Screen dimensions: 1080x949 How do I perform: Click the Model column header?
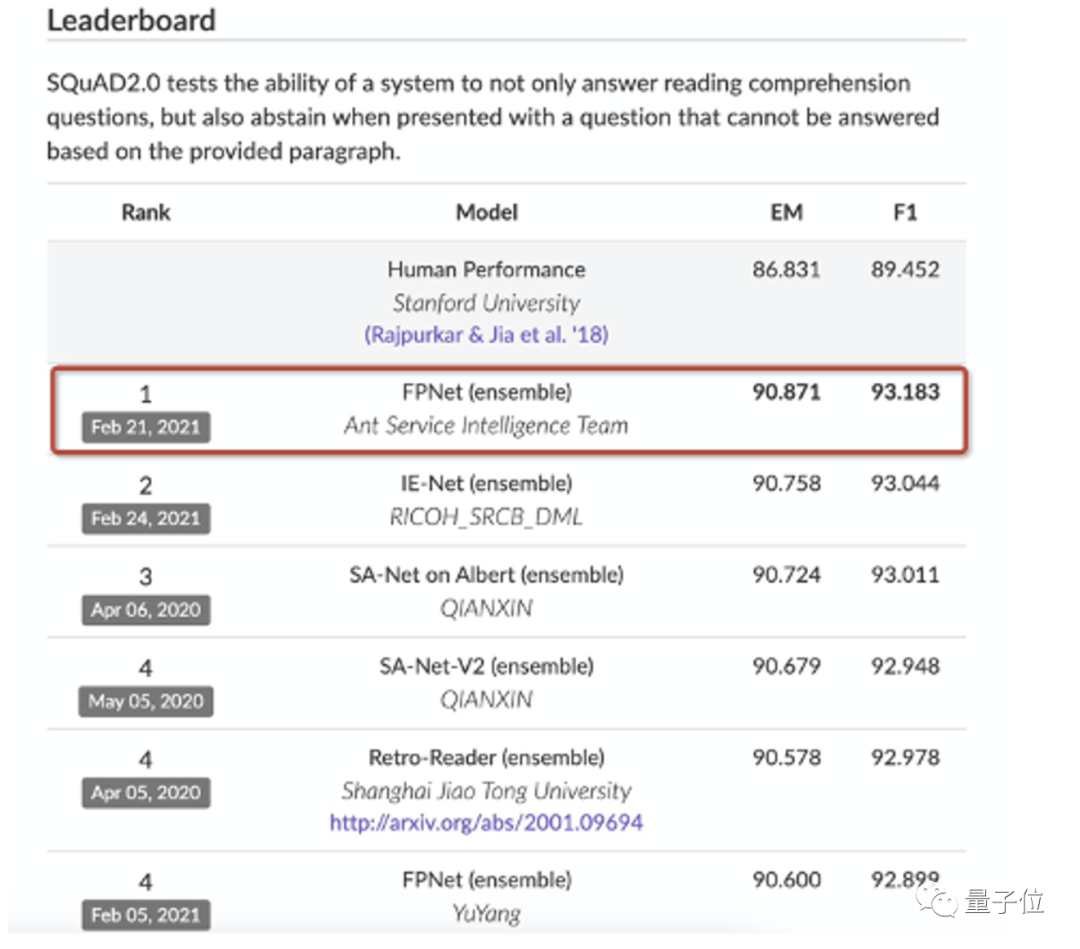486,212
